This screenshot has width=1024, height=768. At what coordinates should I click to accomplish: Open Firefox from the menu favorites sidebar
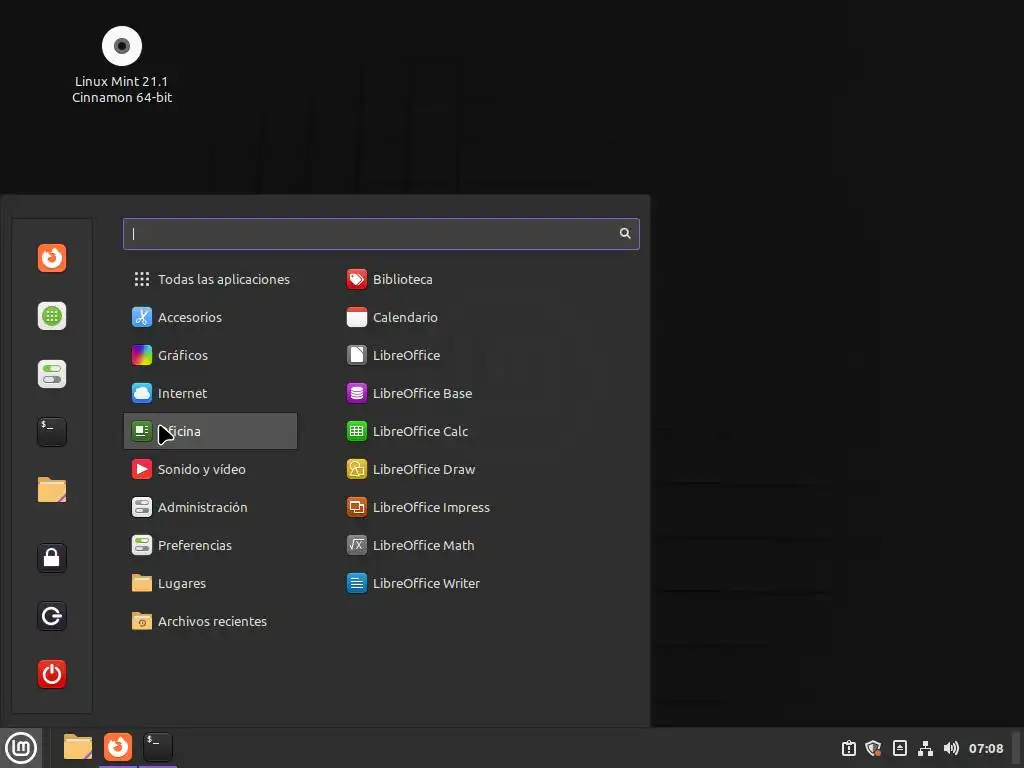[x=52, y=258]
